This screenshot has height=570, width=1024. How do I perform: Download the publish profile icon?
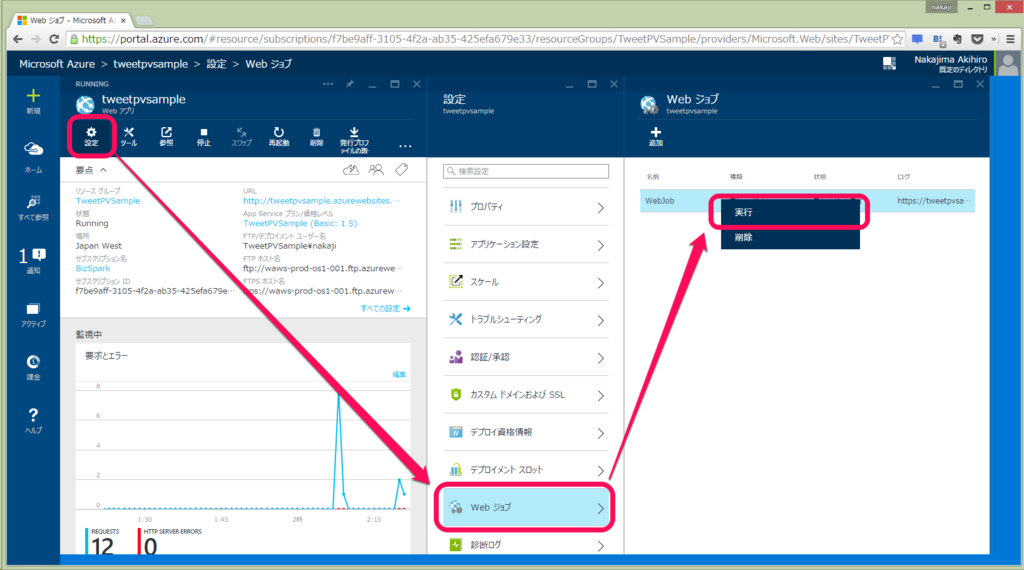(x=354, y=140)
